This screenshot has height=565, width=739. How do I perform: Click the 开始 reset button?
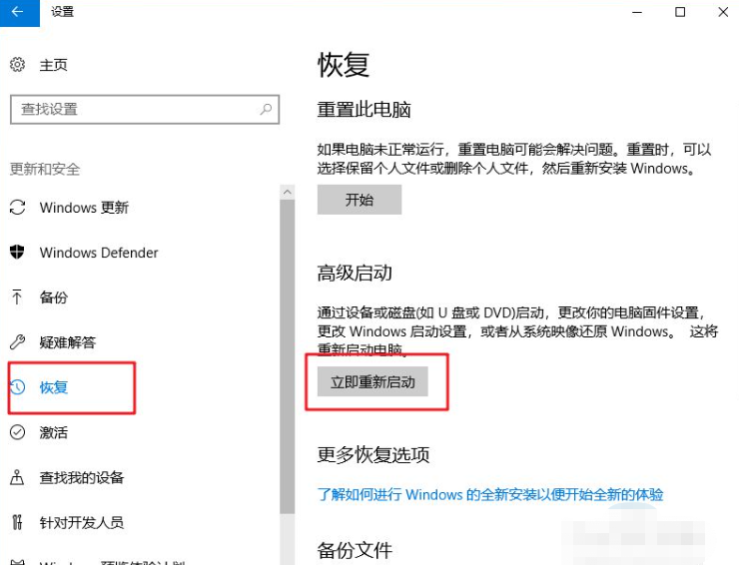[x=359, y=200]
